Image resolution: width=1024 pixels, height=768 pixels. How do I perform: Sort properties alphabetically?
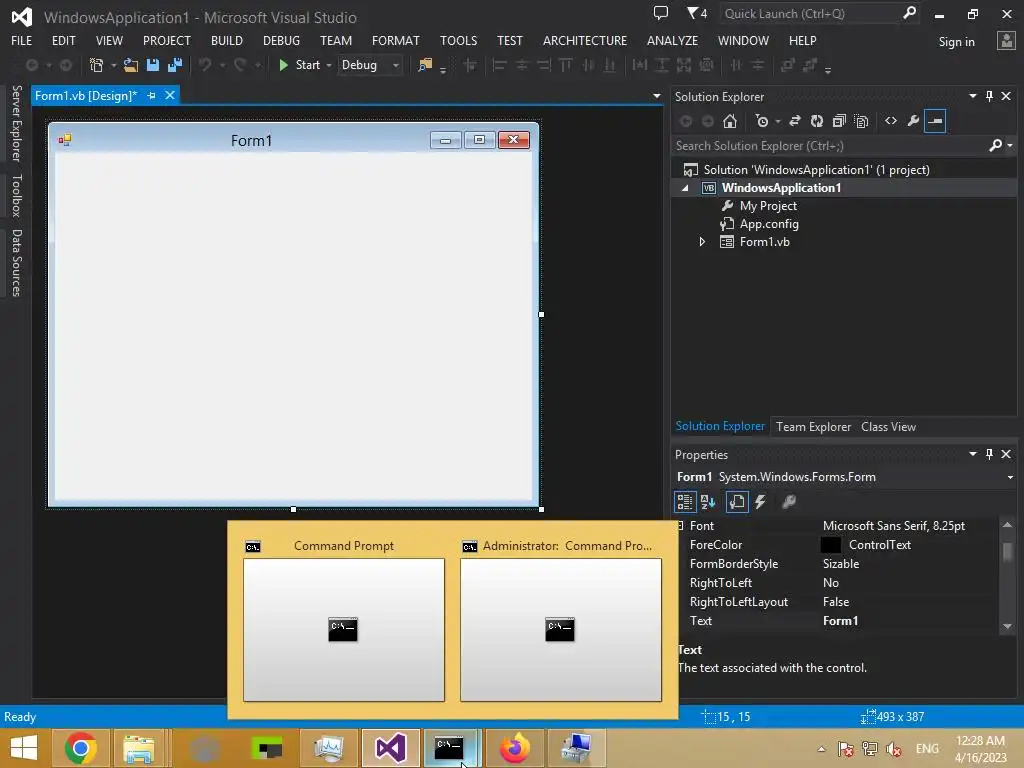click(x=708, y=502)
